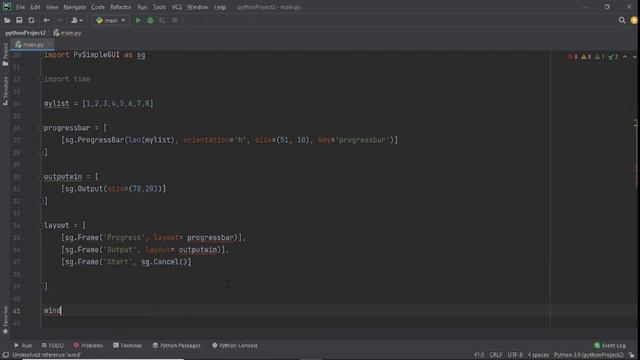Click the Stop toolbar icon
This screenshot has height=360, width=640.
tap(175, 20)
